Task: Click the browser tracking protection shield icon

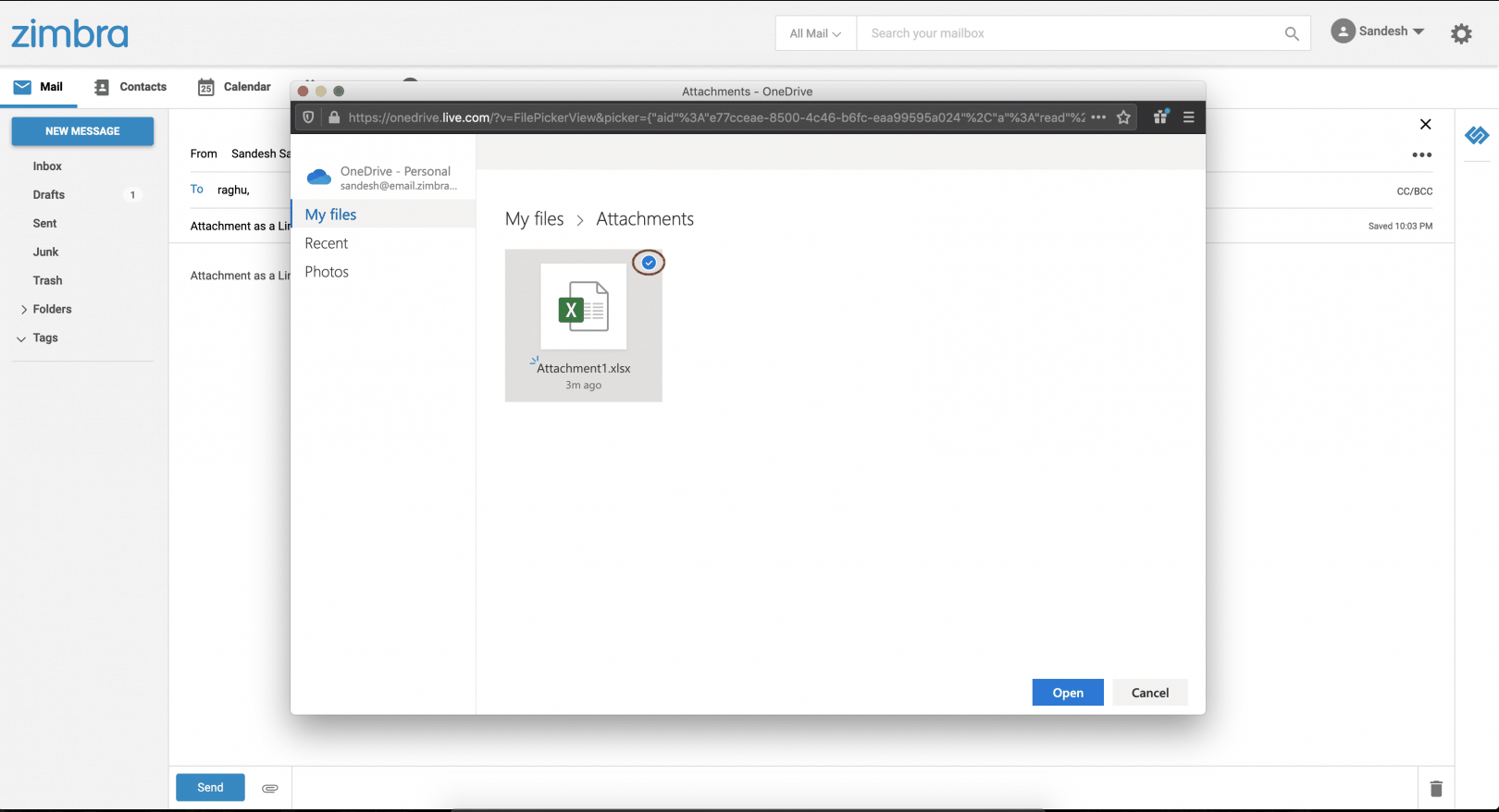Action: 308,117
